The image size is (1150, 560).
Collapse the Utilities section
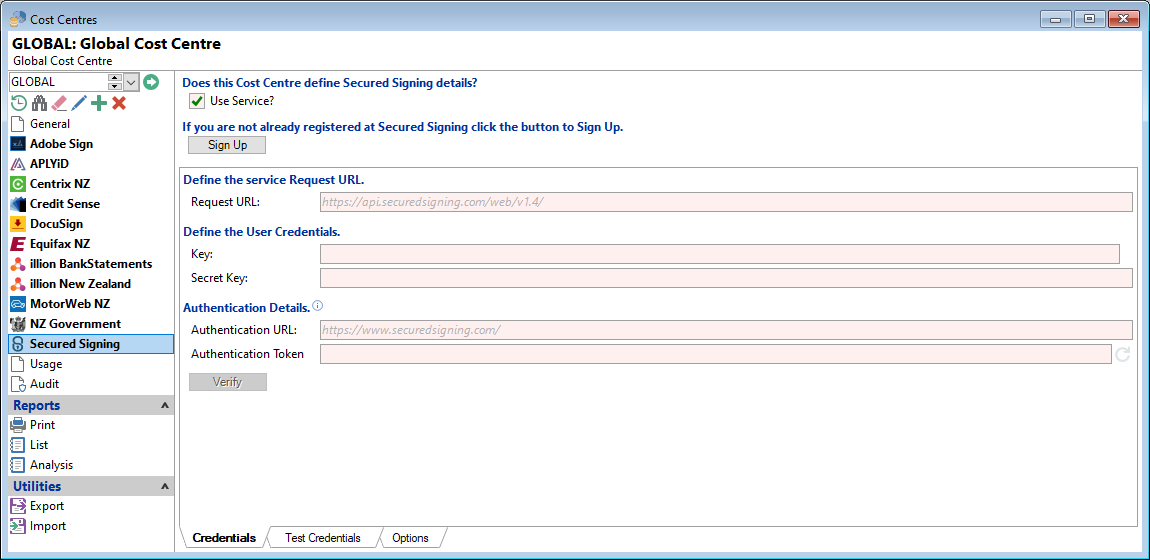point(164,486)
